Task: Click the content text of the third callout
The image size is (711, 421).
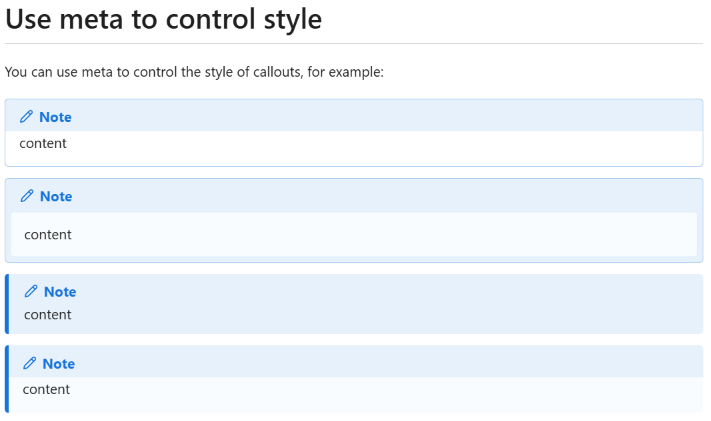Action: 48,315
